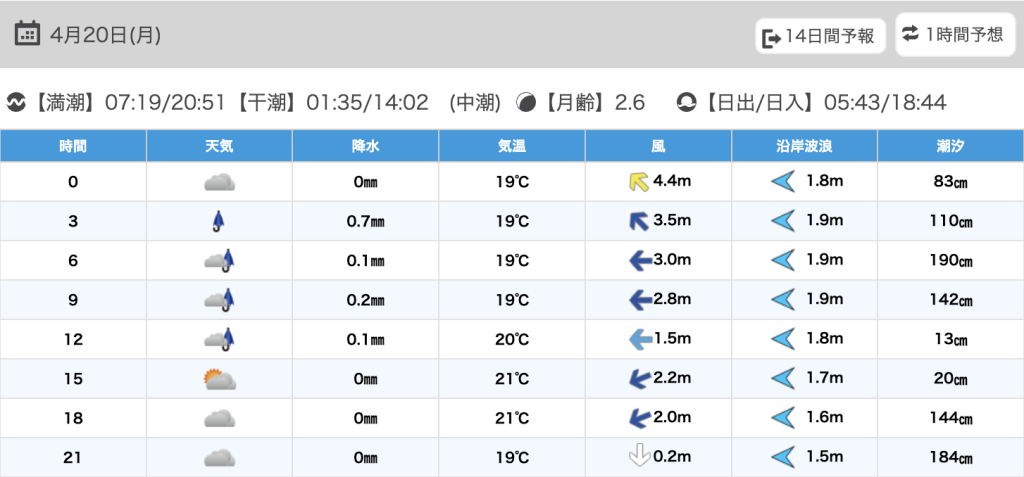The image size is (1024, 477).
Task: Click the partly sunny icon at hour 15
Action: coord(219,379)
